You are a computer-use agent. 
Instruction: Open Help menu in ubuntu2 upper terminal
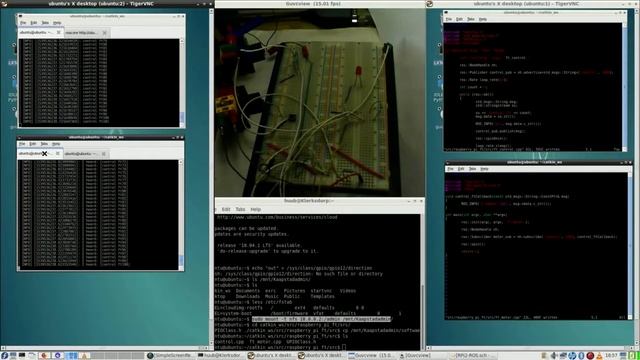point(57,23)
